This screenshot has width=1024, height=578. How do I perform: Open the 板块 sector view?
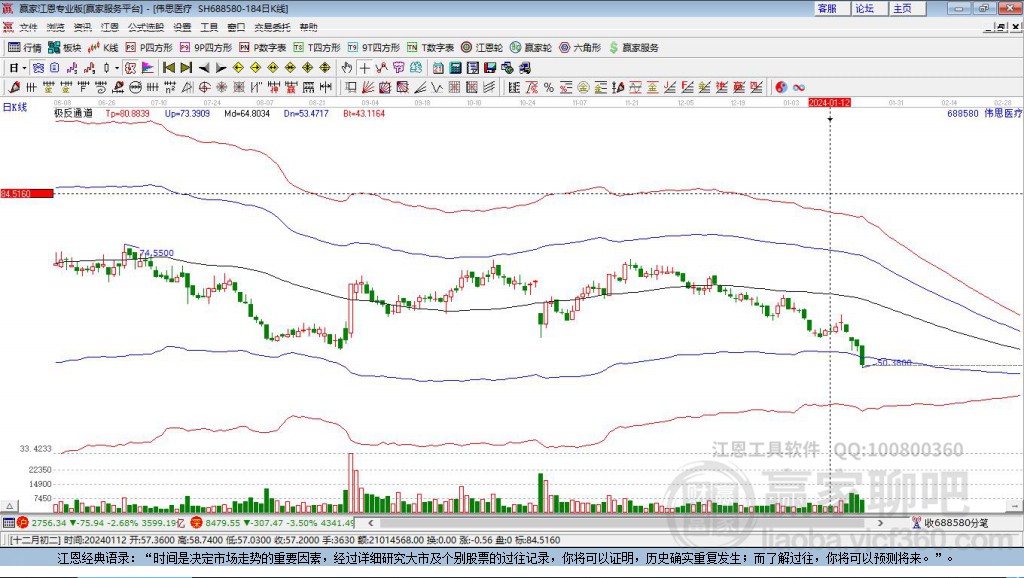click(64, 48)
